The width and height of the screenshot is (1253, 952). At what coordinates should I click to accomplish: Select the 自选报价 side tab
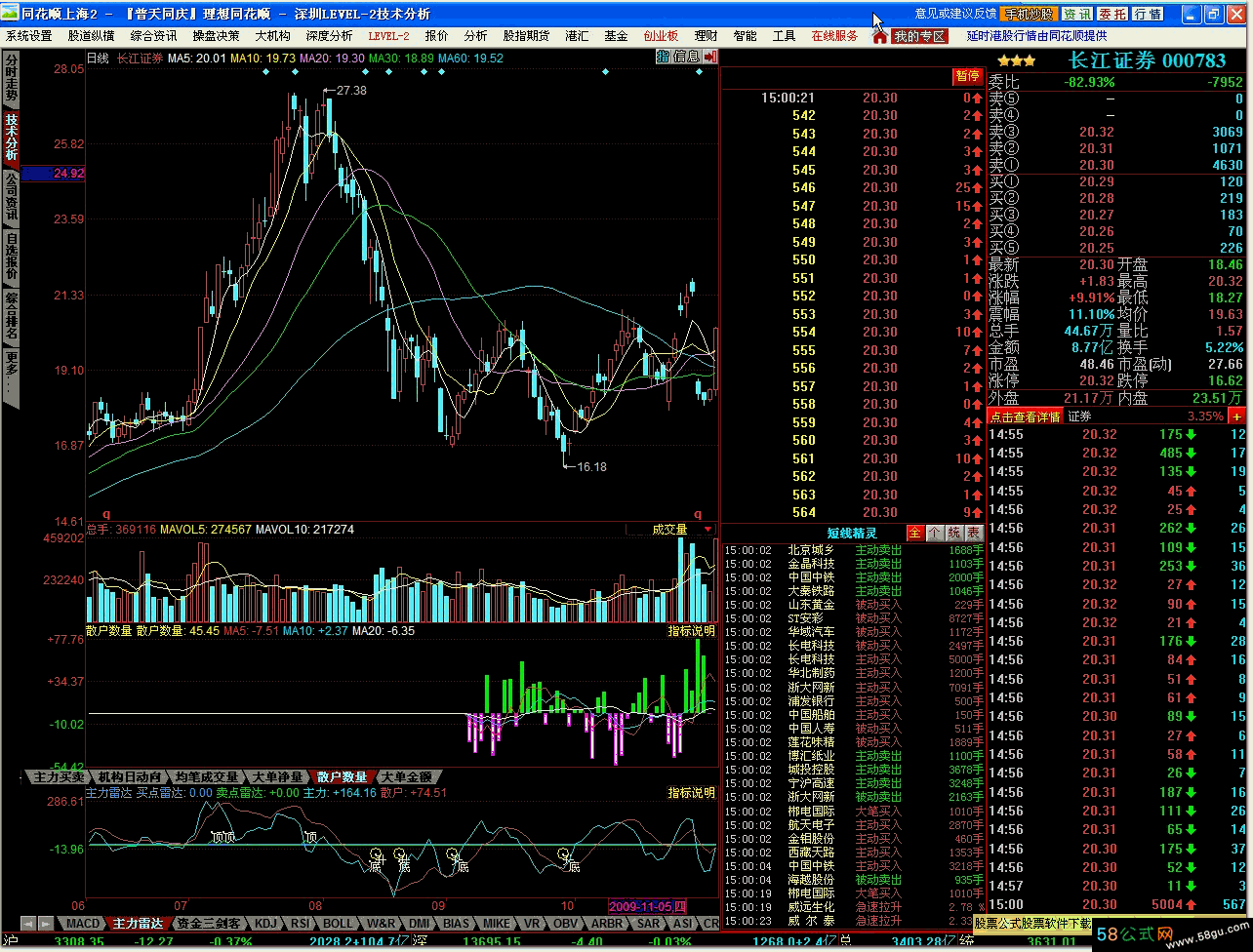[11, 256]
